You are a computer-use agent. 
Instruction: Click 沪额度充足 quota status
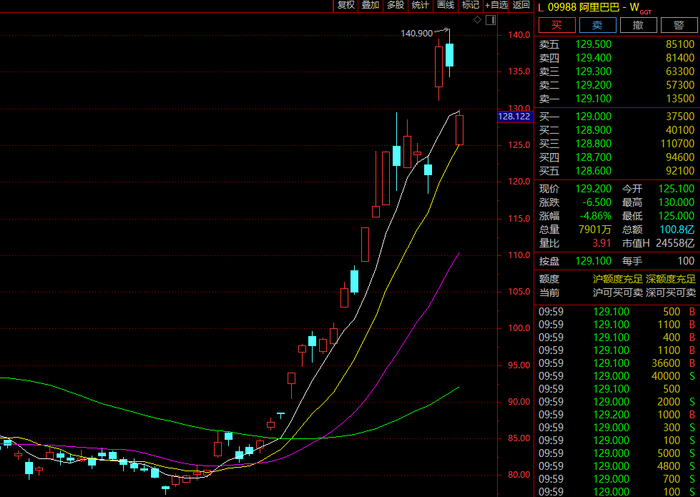pos(617,279)
